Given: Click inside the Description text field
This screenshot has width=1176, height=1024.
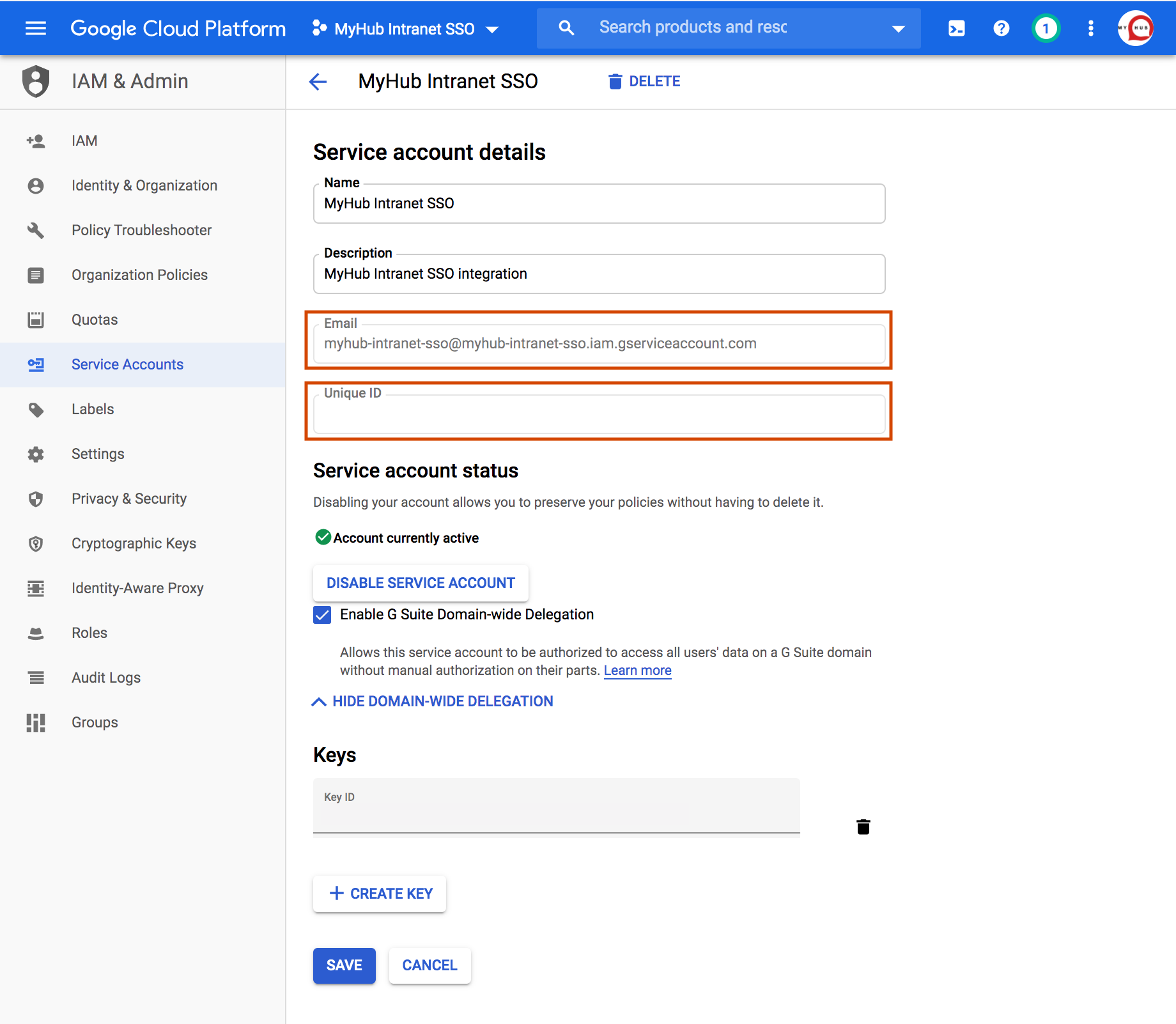Looking at the screenshot, I should (x=598, y=274).
